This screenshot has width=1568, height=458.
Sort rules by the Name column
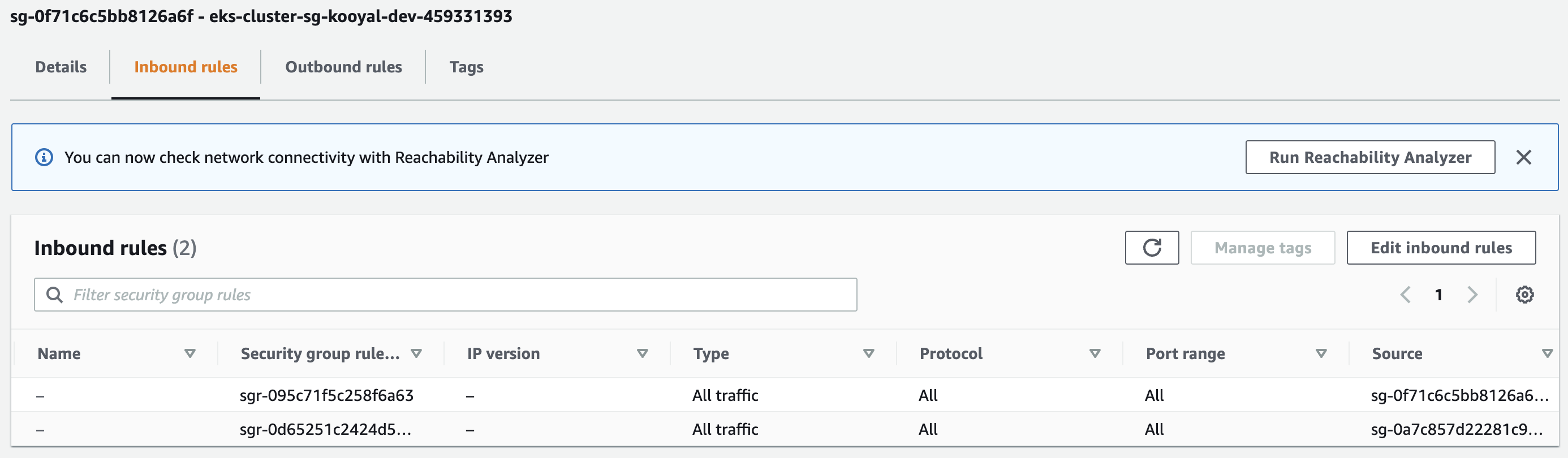191,353
